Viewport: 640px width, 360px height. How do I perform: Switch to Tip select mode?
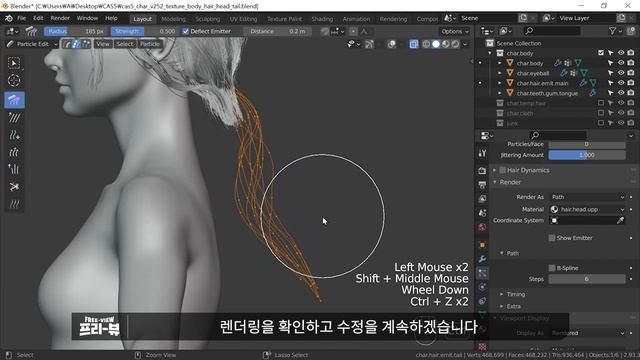(x=86, y=44)
